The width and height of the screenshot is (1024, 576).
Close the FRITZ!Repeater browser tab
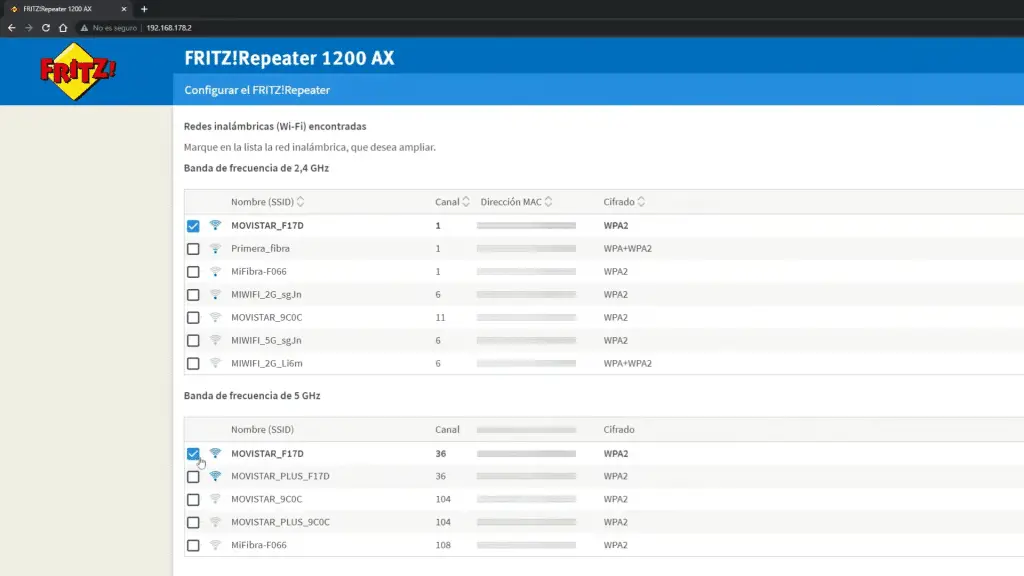click(x=124, y=9)
